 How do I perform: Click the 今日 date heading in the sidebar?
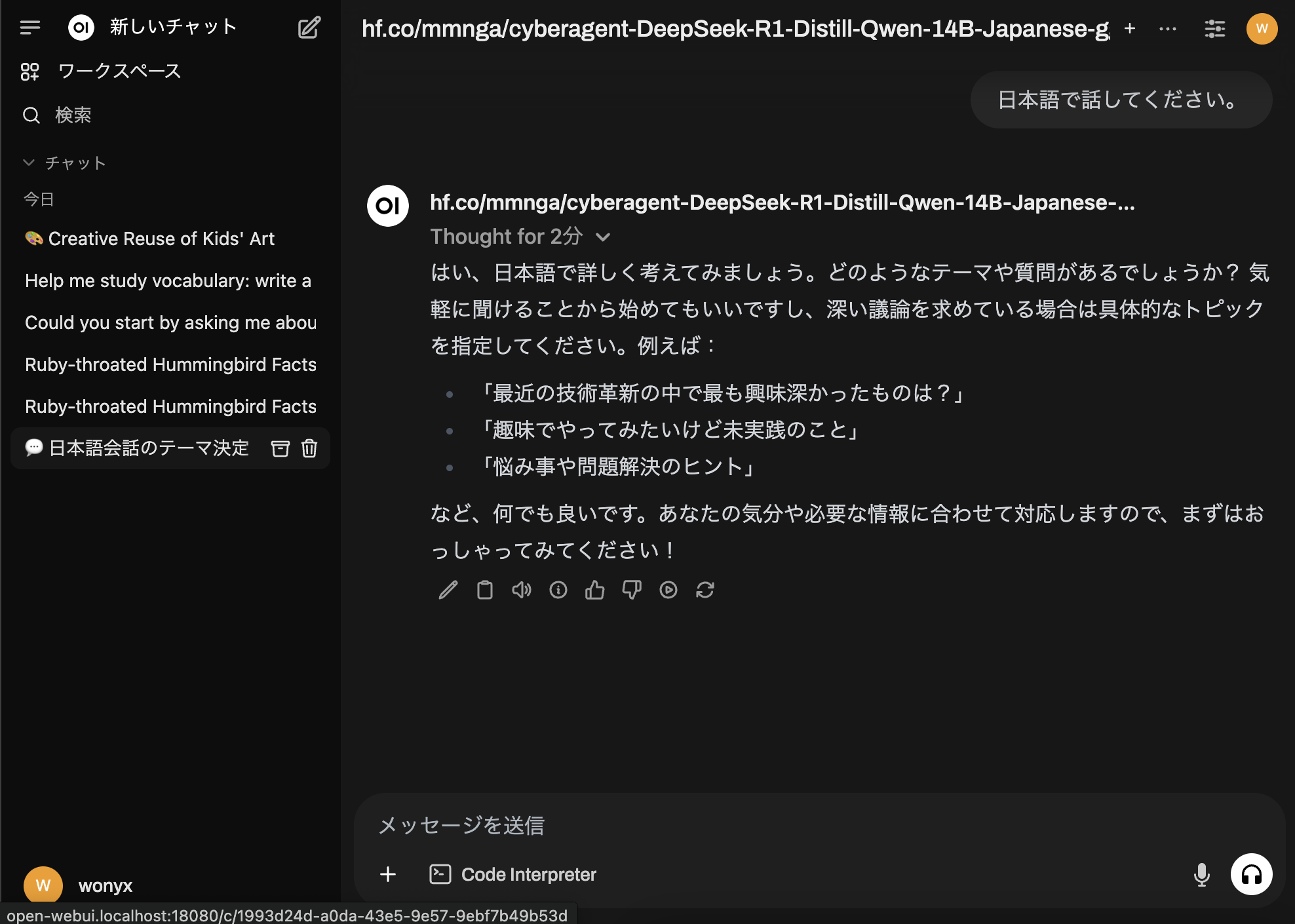[x=39, y=199]
